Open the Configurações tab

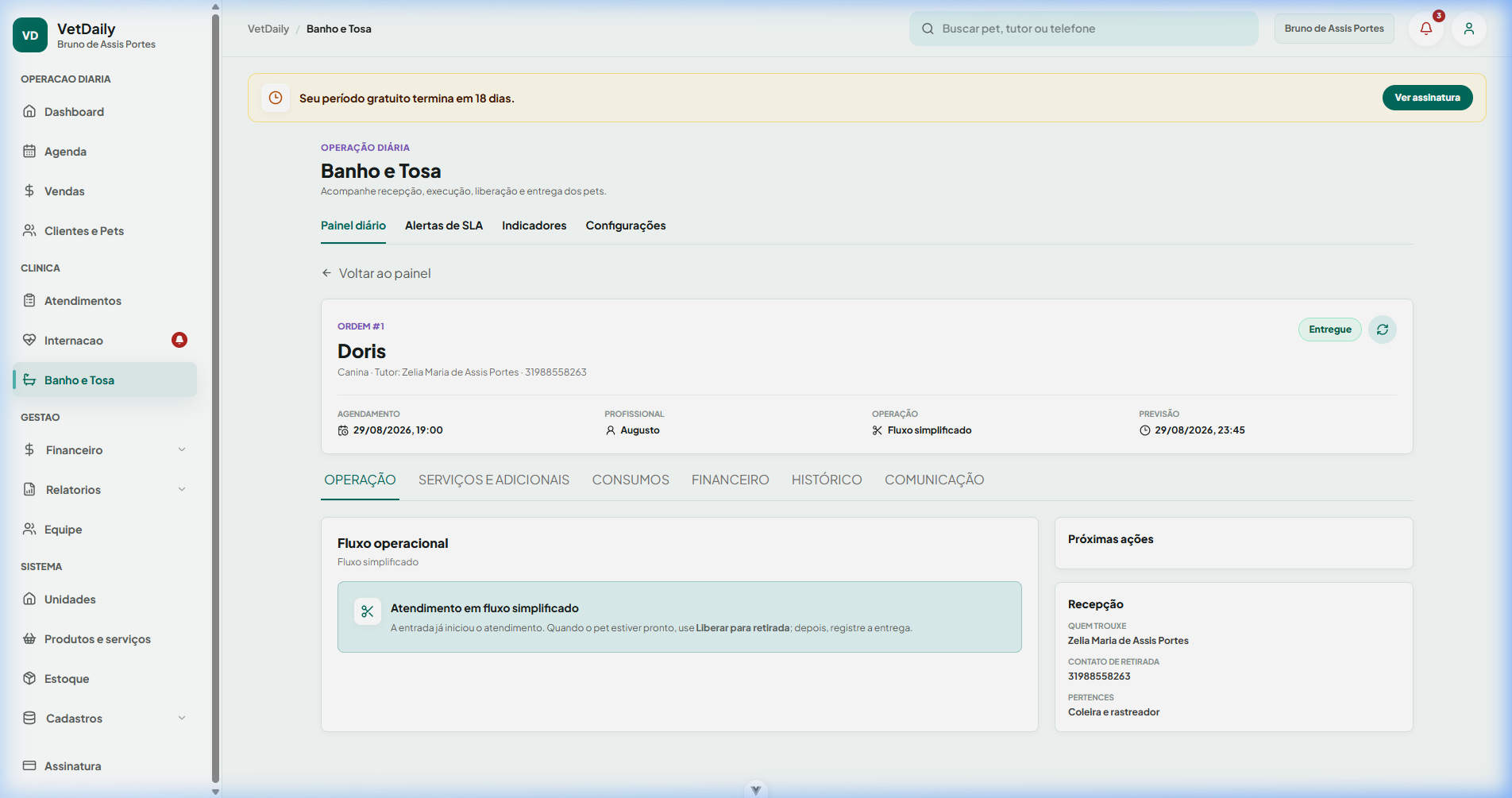coord(626,226)
